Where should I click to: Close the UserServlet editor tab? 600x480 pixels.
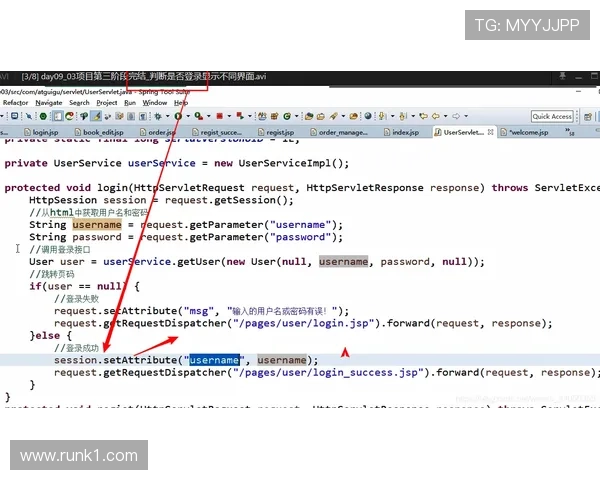(x=491, y=132)
